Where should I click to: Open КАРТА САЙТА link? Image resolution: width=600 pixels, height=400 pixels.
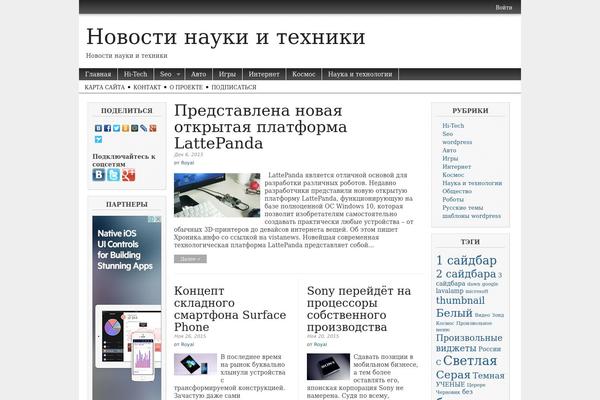pos(104,87)
